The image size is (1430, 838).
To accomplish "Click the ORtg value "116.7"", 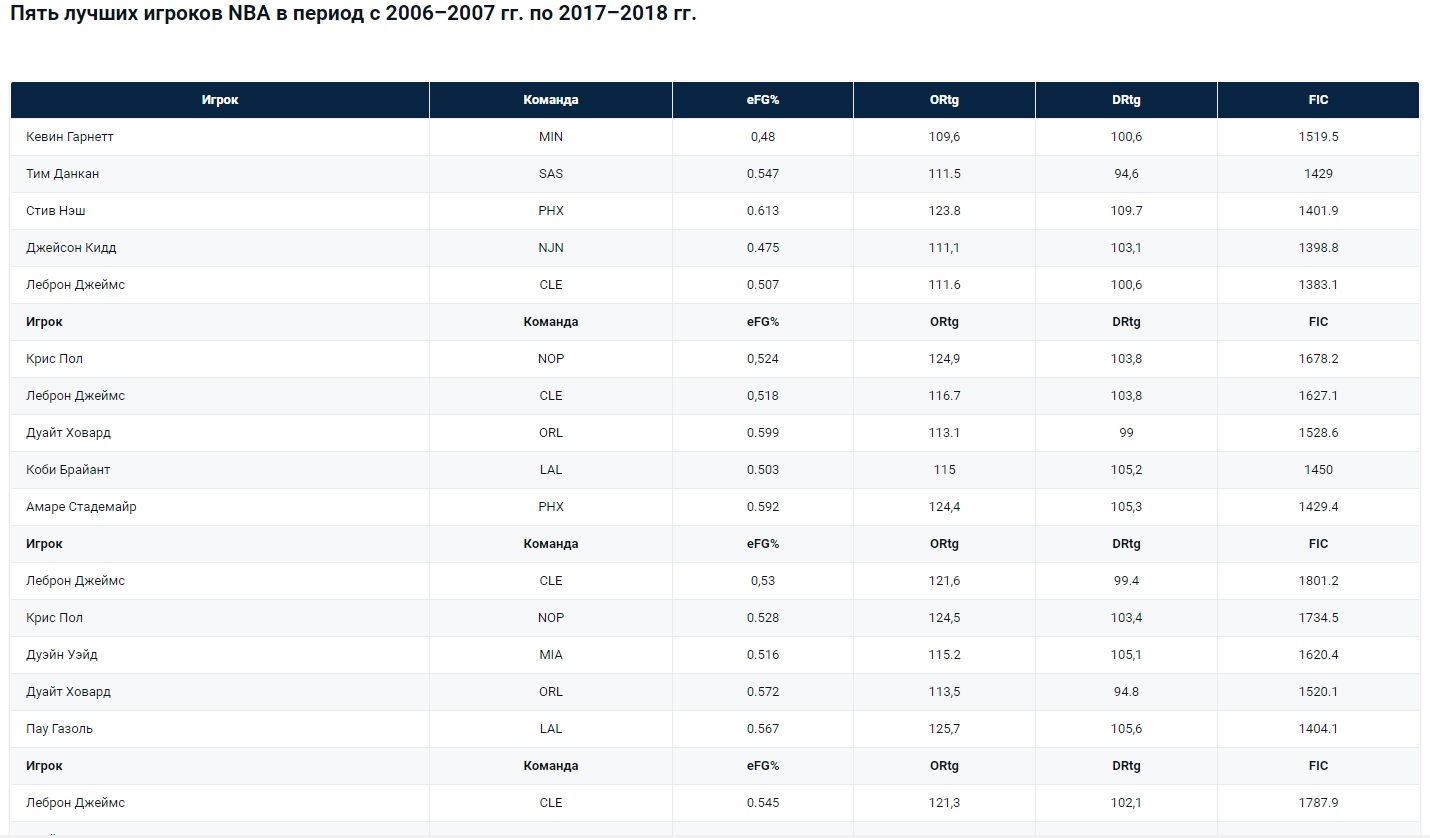I will click(944, 396).
